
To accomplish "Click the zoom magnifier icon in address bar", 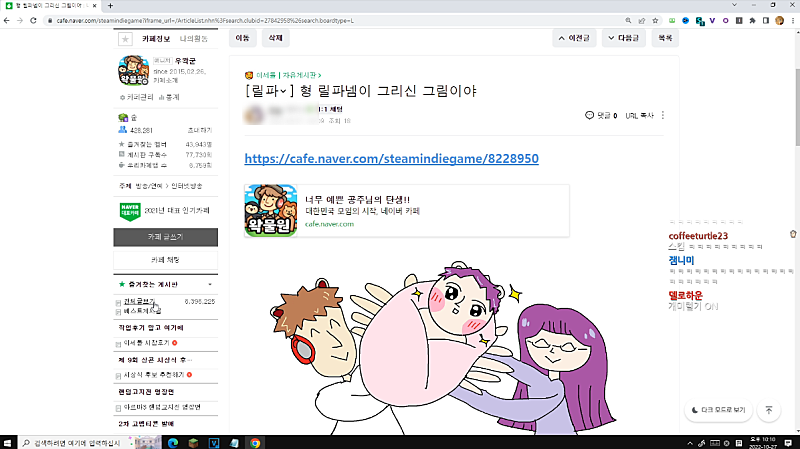I will pos(628,20).
